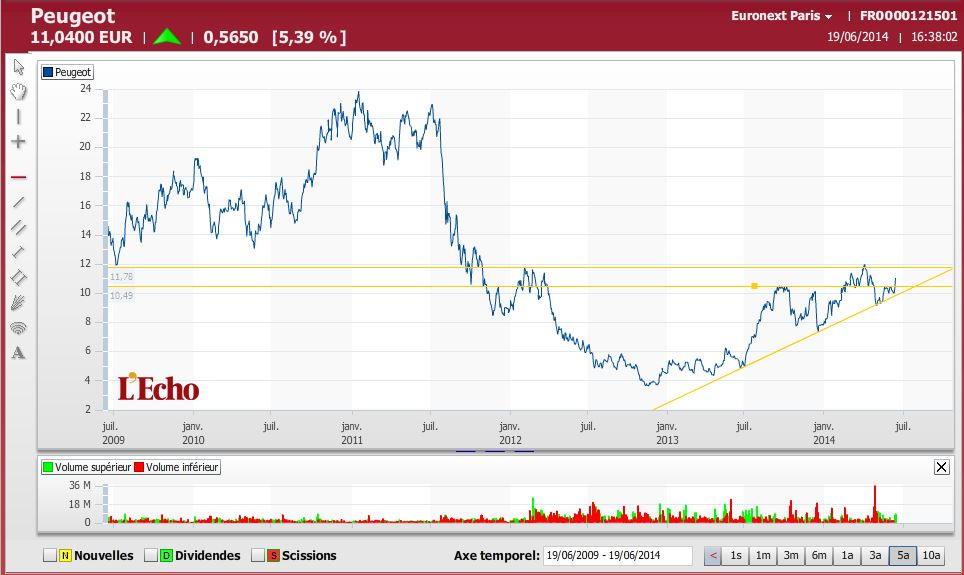Click the green up-arrow price indicator
This screenshot has height=575, width=964.
coord(167,37)
